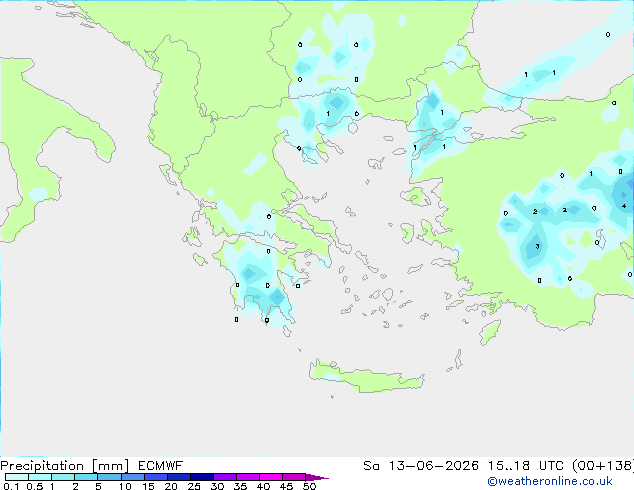The height and width of the screenshot is (490, 634).
Task: Click the over-50 arrow at legend end
Action: 317,477
